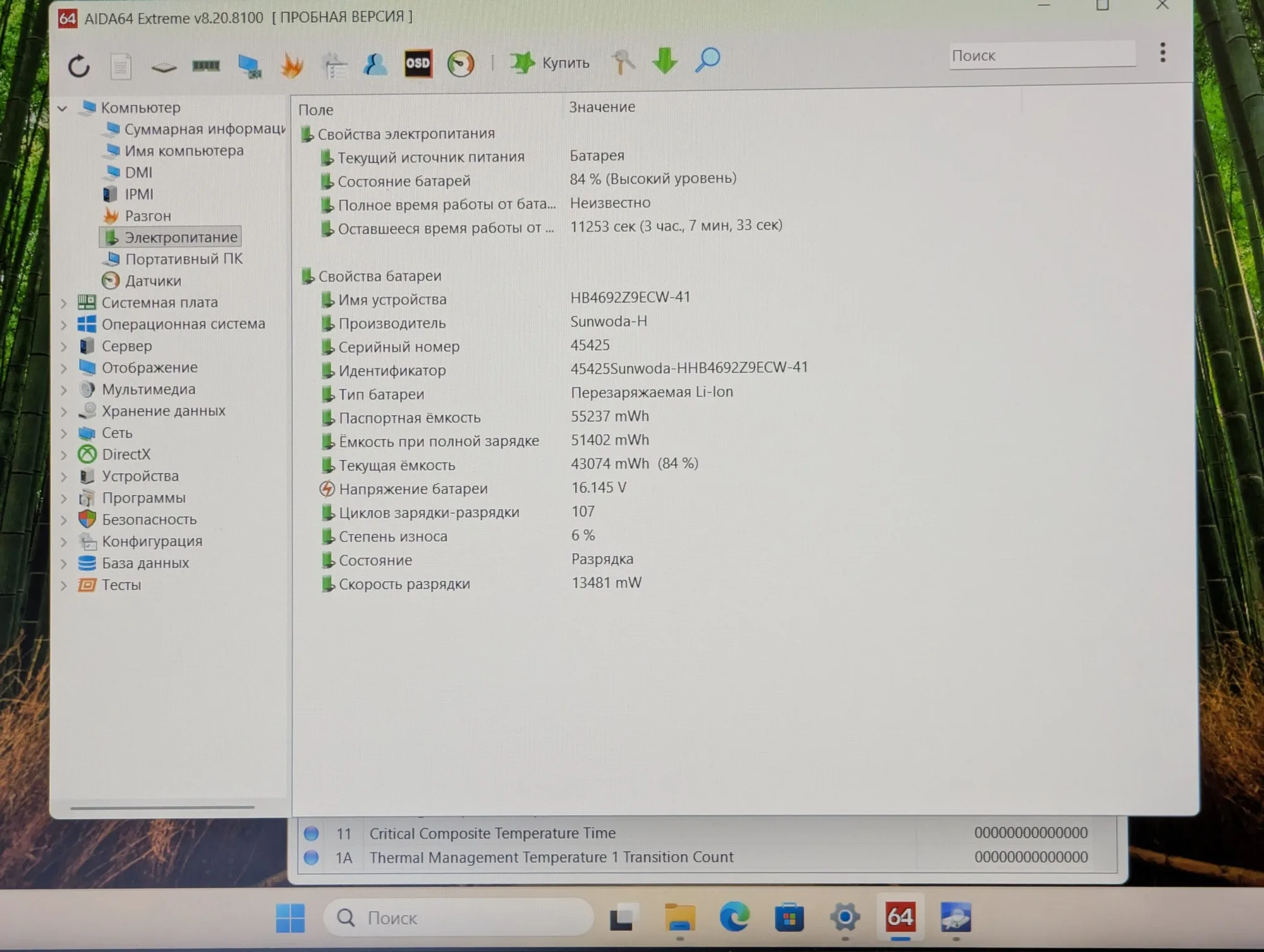
Task: Select the Разгон tree item
Action: click(137, 216)
